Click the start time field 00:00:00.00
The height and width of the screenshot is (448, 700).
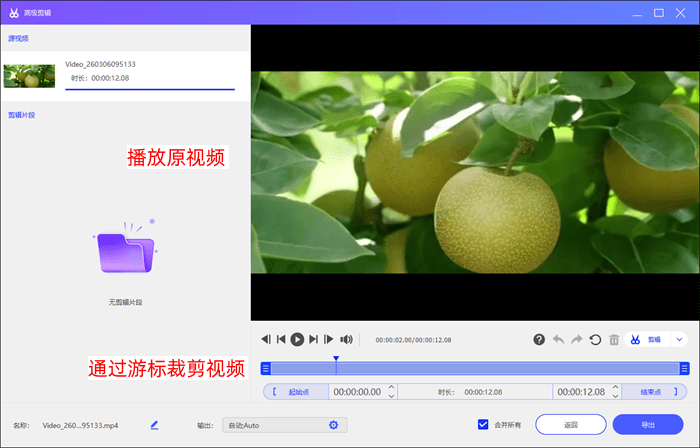pos(357,392)
